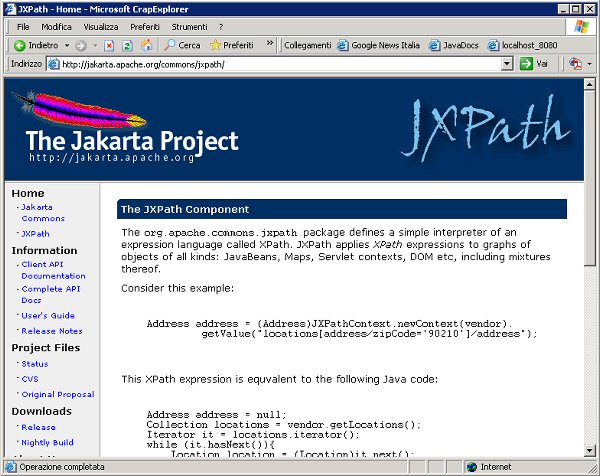Viewport: 600px width, 476px height.
Task: Click the Vai button label
Action: [x=541, y=64]
